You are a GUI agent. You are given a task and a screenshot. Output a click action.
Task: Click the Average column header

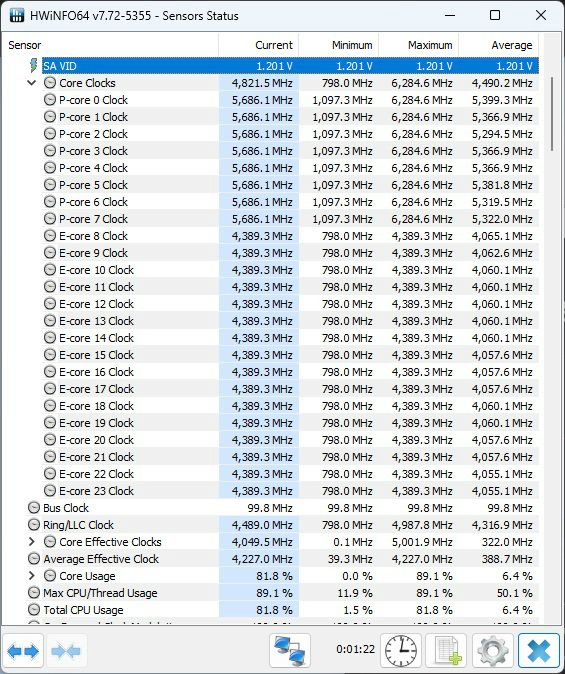(498, 45)
